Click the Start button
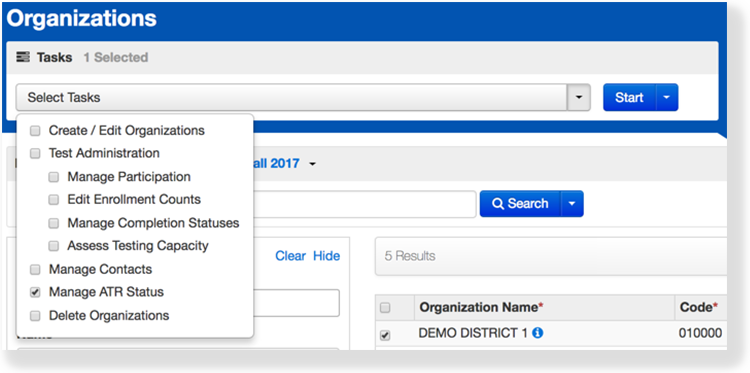Screen dimensions: 750x373 [x=629, y=98]
